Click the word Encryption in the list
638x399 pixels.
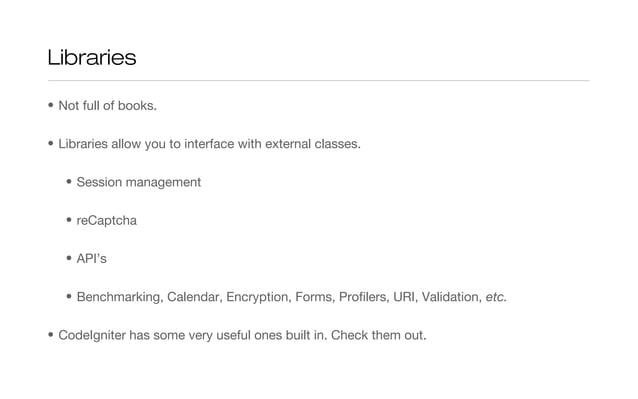(258, 297)
